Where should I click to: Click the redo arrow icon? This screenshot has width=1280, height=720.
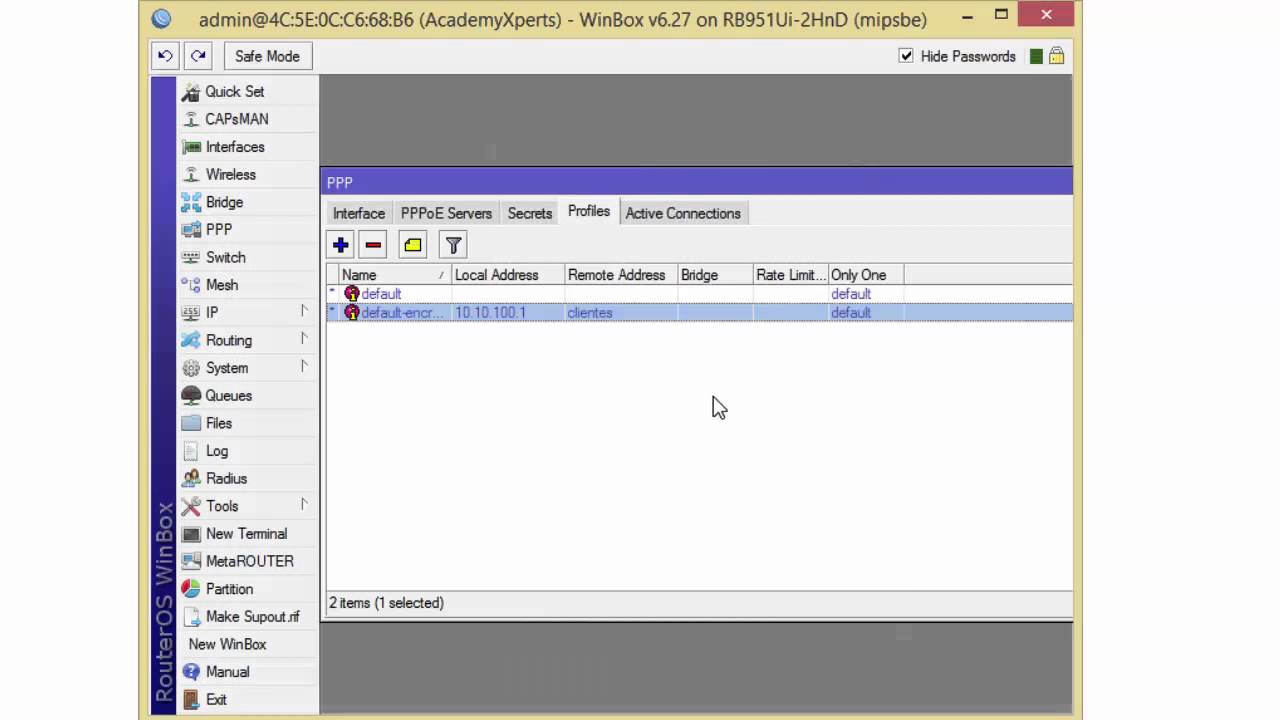pos(198,56)
